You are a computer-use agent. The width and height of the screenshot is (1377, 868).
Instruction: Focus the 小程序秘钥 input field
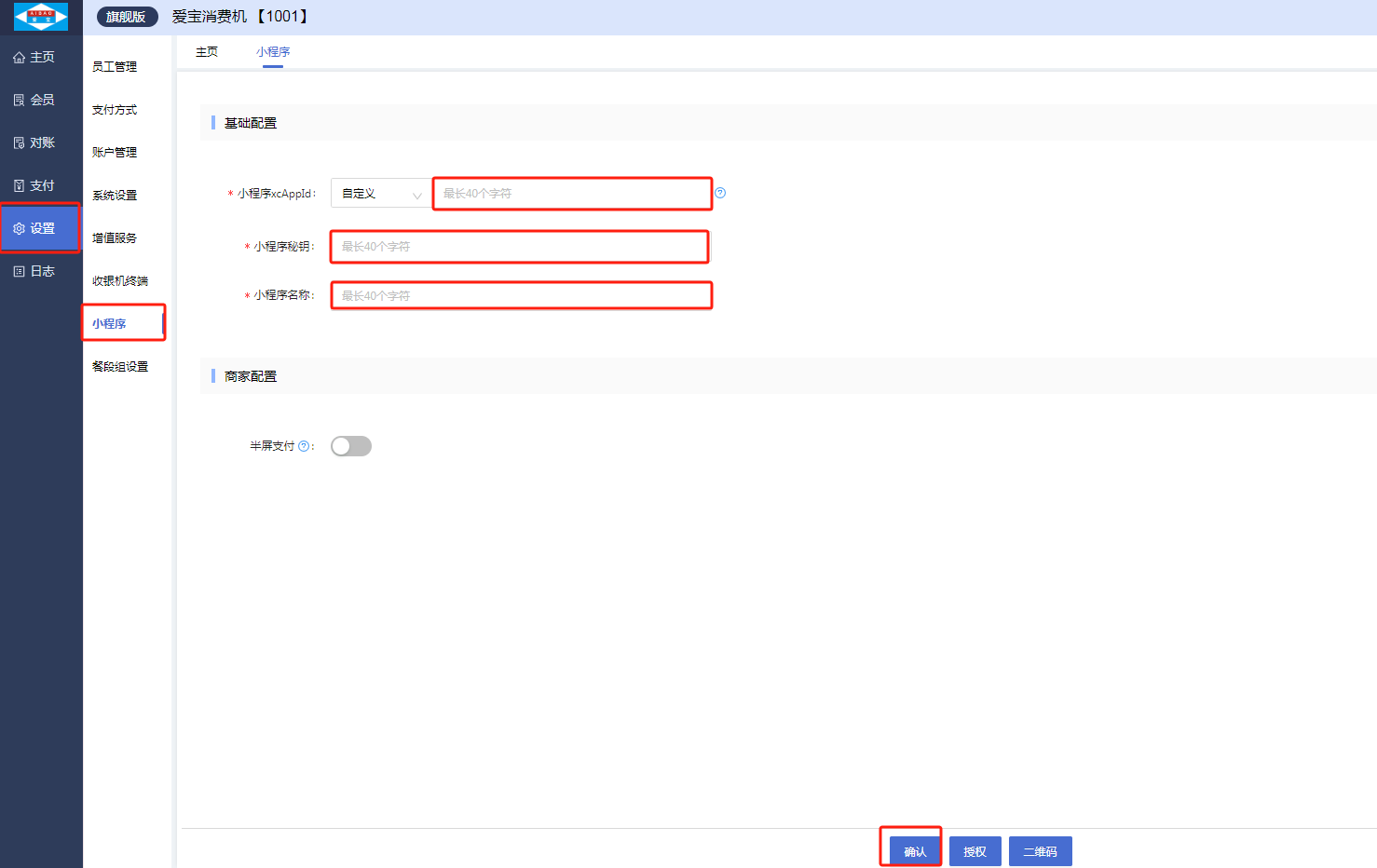pos(520,247)
